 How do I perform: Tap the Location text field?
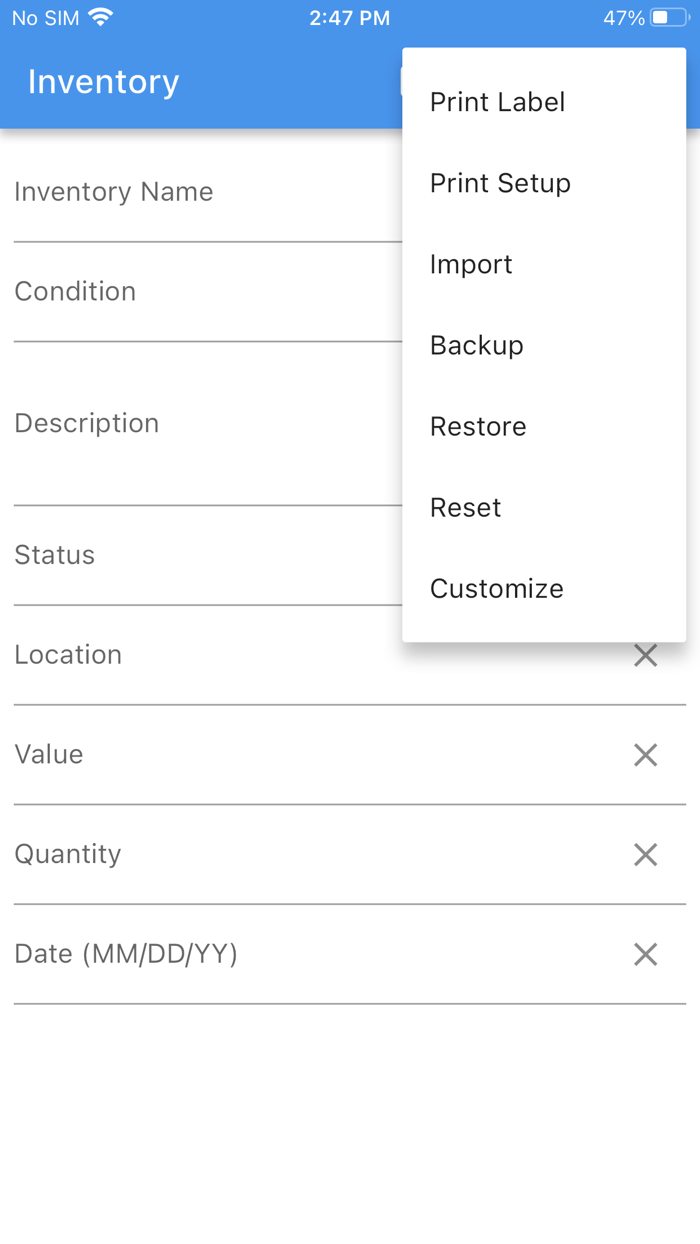click(x=300, y=656)
